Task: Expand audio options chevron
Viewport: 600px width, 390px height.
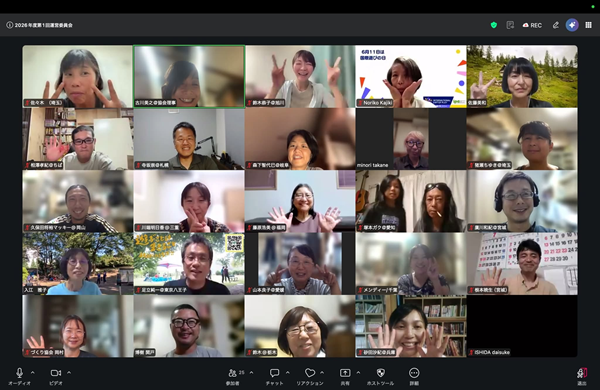Action: [33, 372]
